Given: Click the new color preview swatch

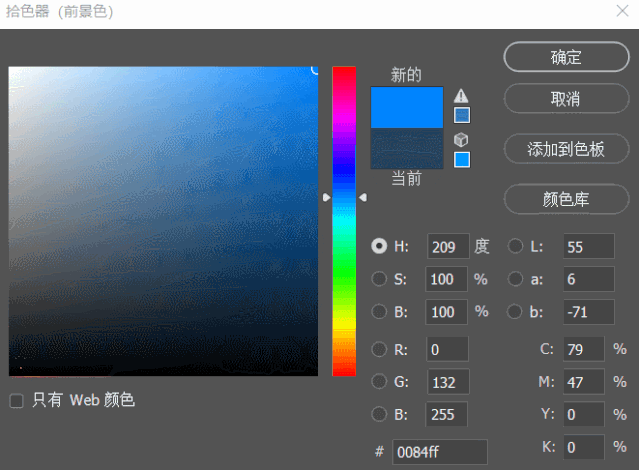Looking at the screenshot, I should click(x=407, y=107).
